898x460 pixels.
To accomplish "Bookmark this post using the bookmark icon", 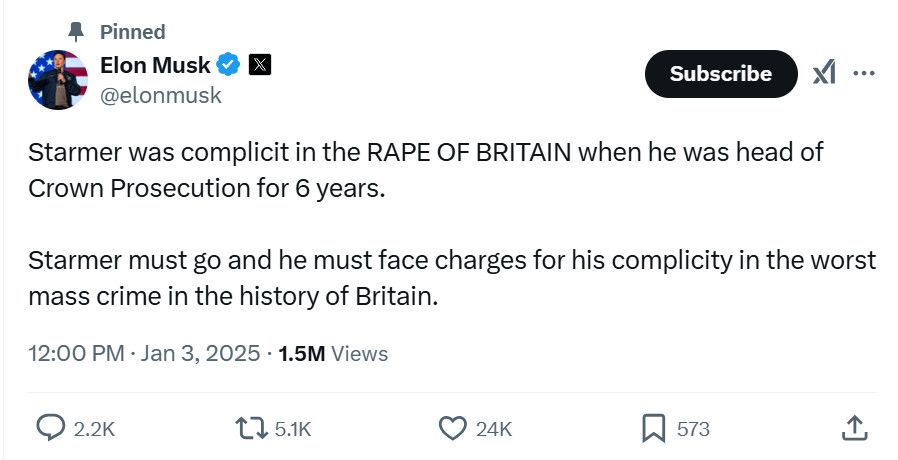I will [x=653, y=428].
